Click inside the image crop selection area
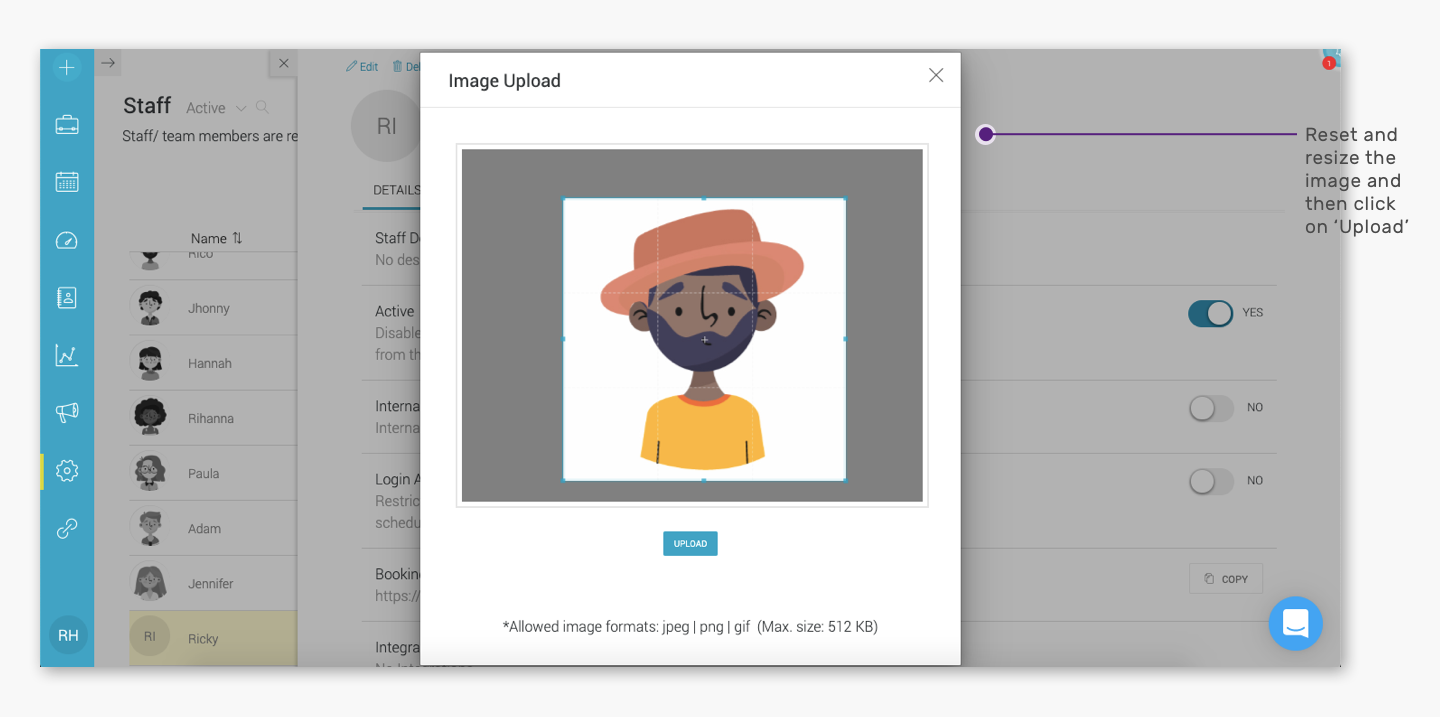 coord(704,340)
